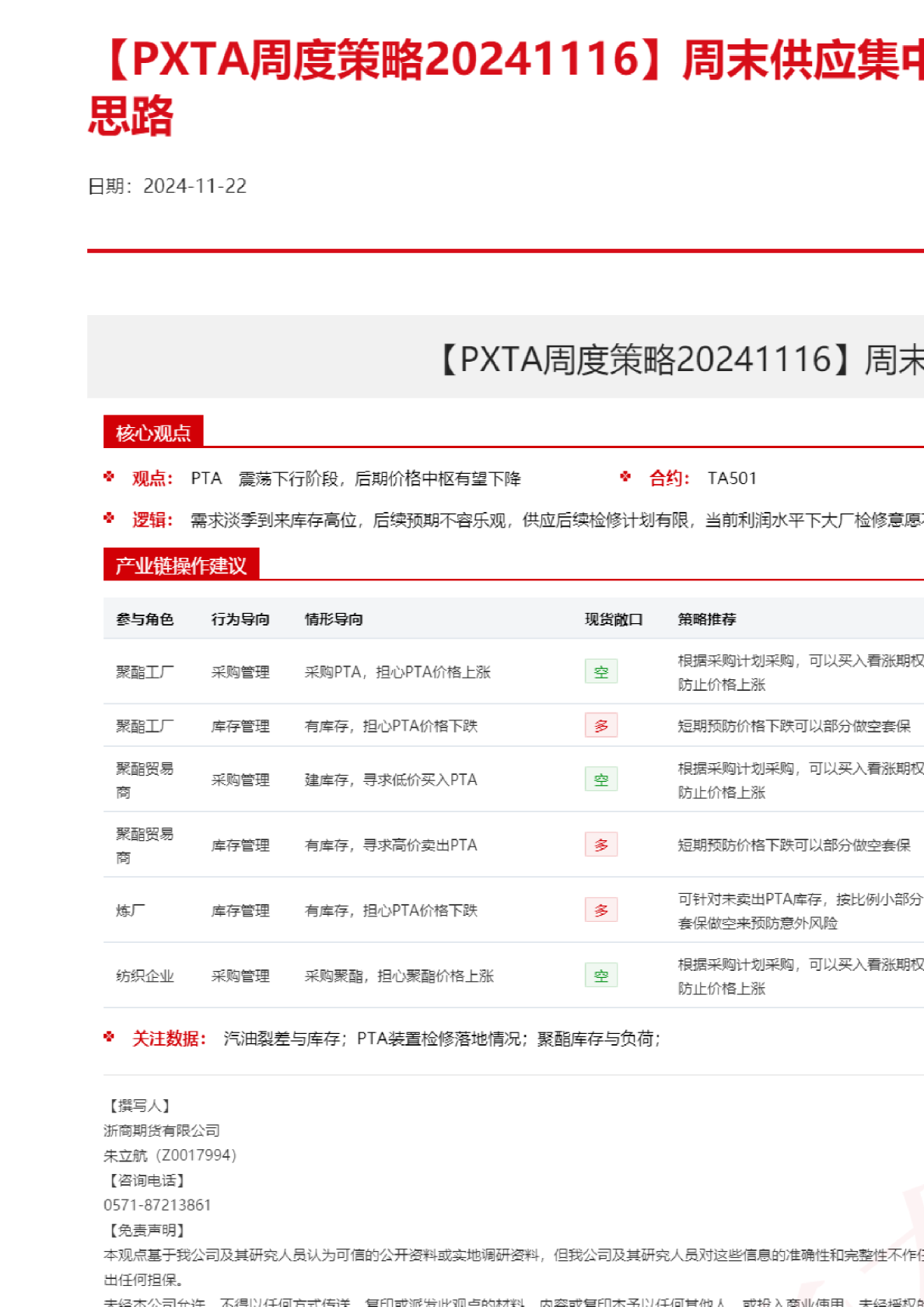Click the 参与角色 column header
This screenshot has width=924, height=1307.
click(x=145, y=619)
